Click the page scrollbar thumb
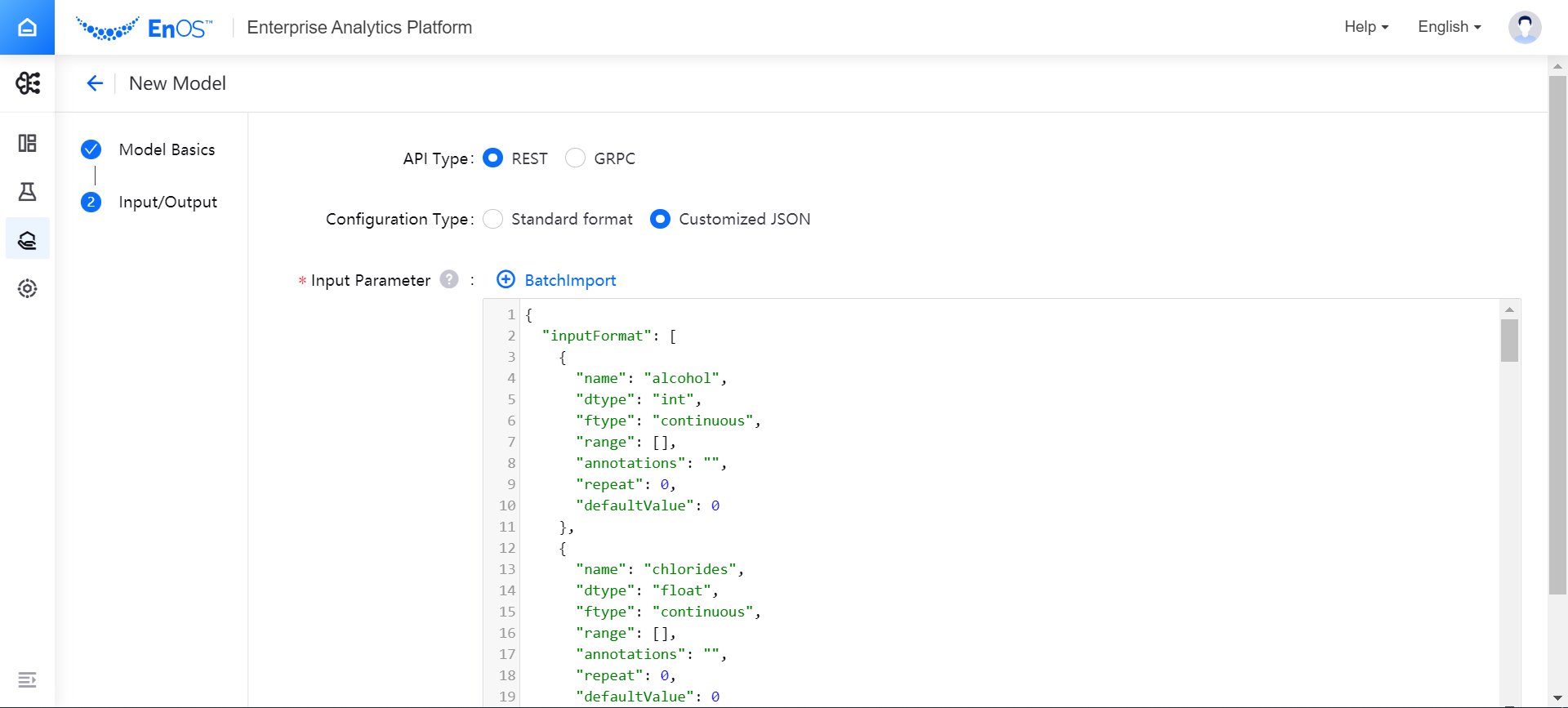 pyautogui.click(x=1557, y=335)
